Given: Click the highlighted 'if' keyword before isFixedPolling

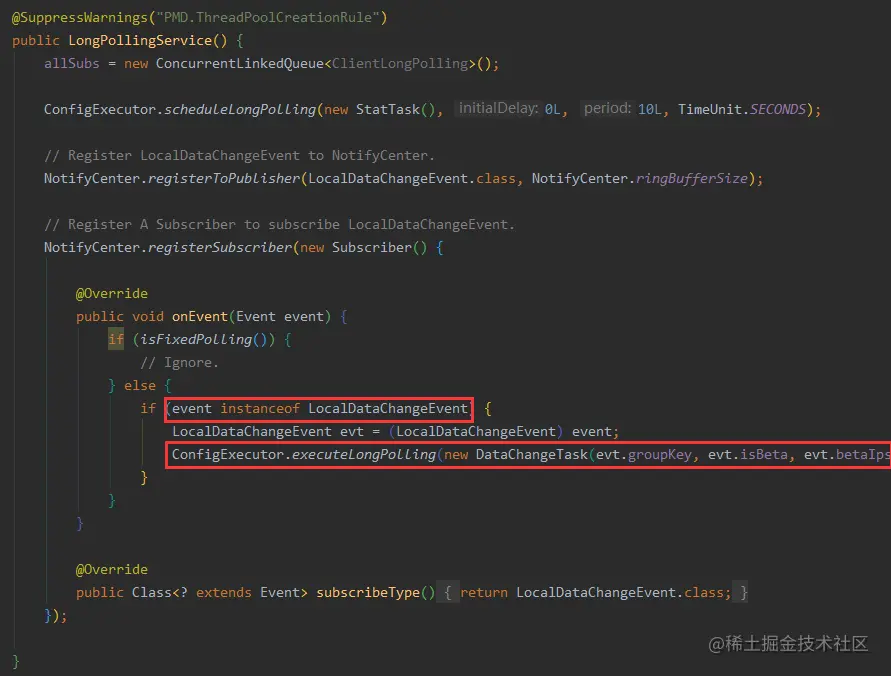Looking at the screenshot, I should click(x=116, y=339).
